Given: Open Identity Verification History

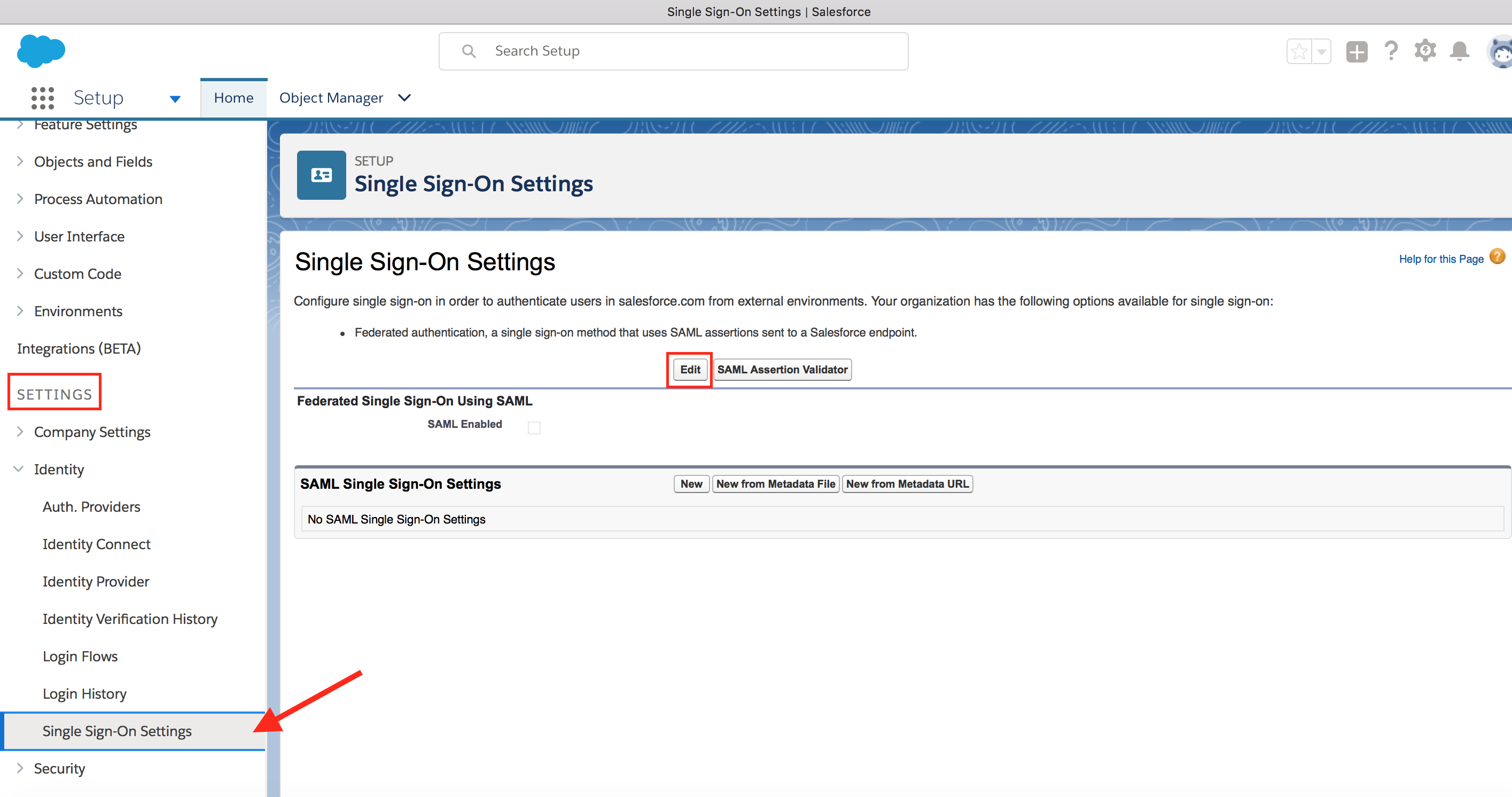Looking at the screenshot, I should pos(130,620).
